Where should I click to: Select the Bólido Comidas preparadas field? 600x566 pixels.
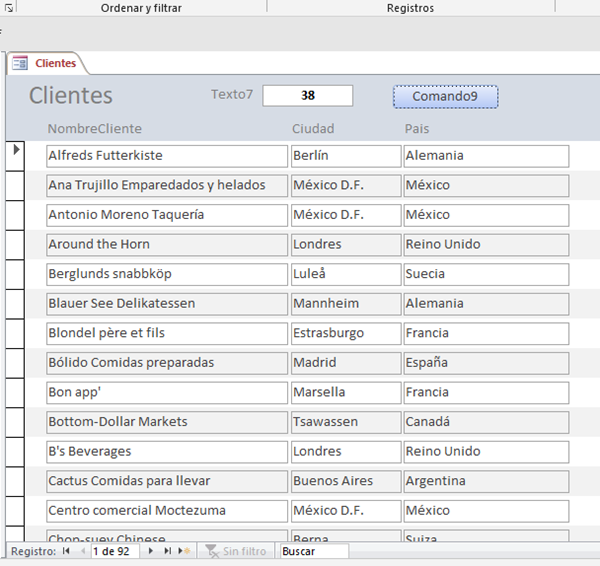tap(167, 362)
